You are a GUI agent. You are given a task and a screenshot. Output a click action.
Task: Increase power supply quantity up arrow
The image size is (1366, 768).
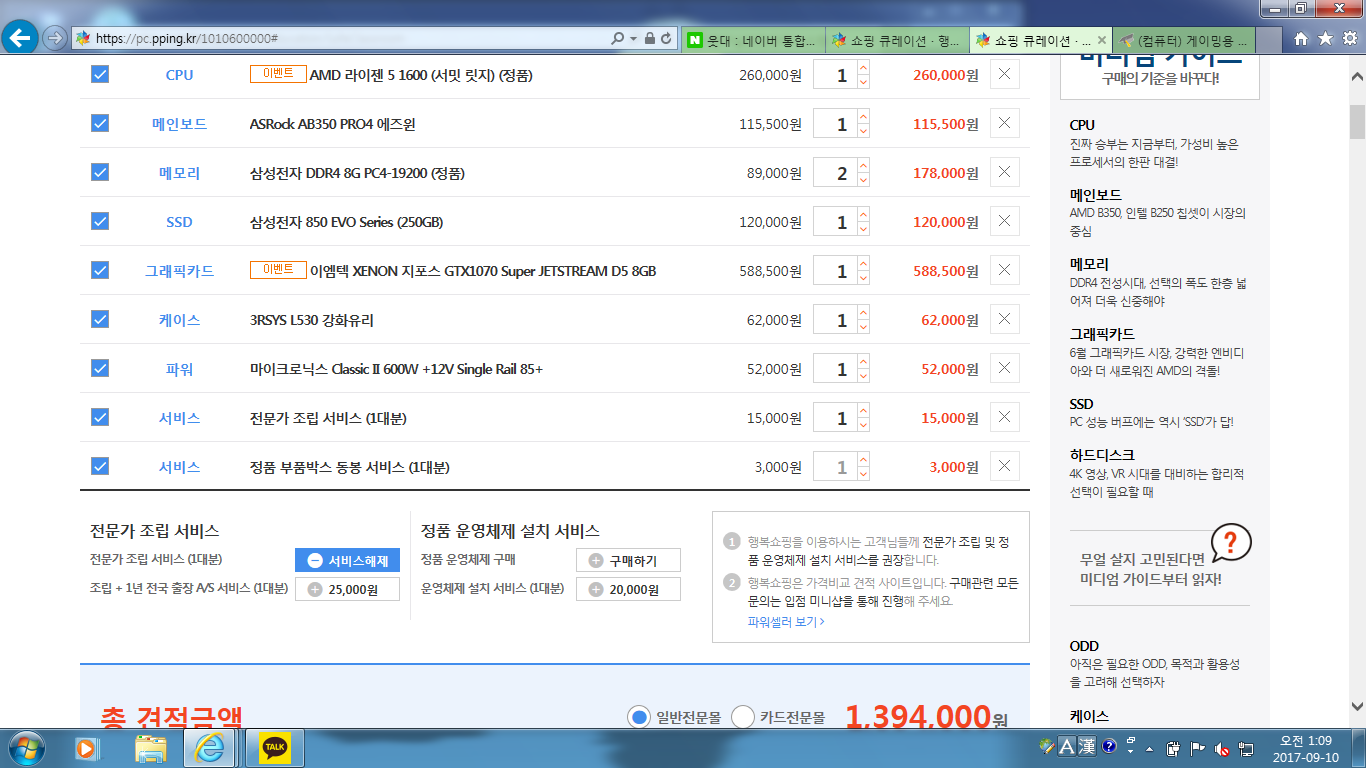tap(863, 362)
